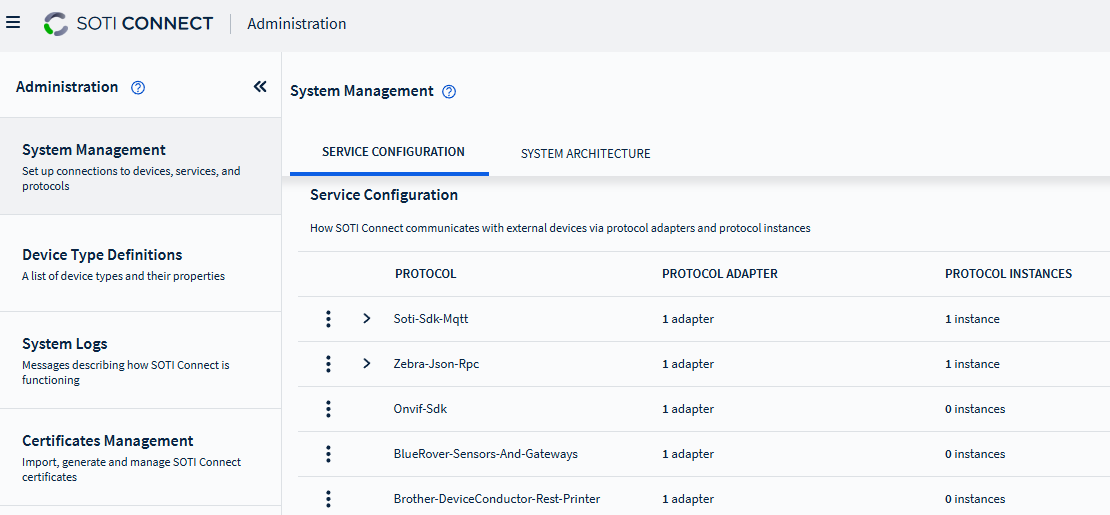This screenshot has width=1110, height=515.
Task: Click '0 instances' in BlueRover-Sensors-And-Gateways row
Action: [x=975, y=454]
